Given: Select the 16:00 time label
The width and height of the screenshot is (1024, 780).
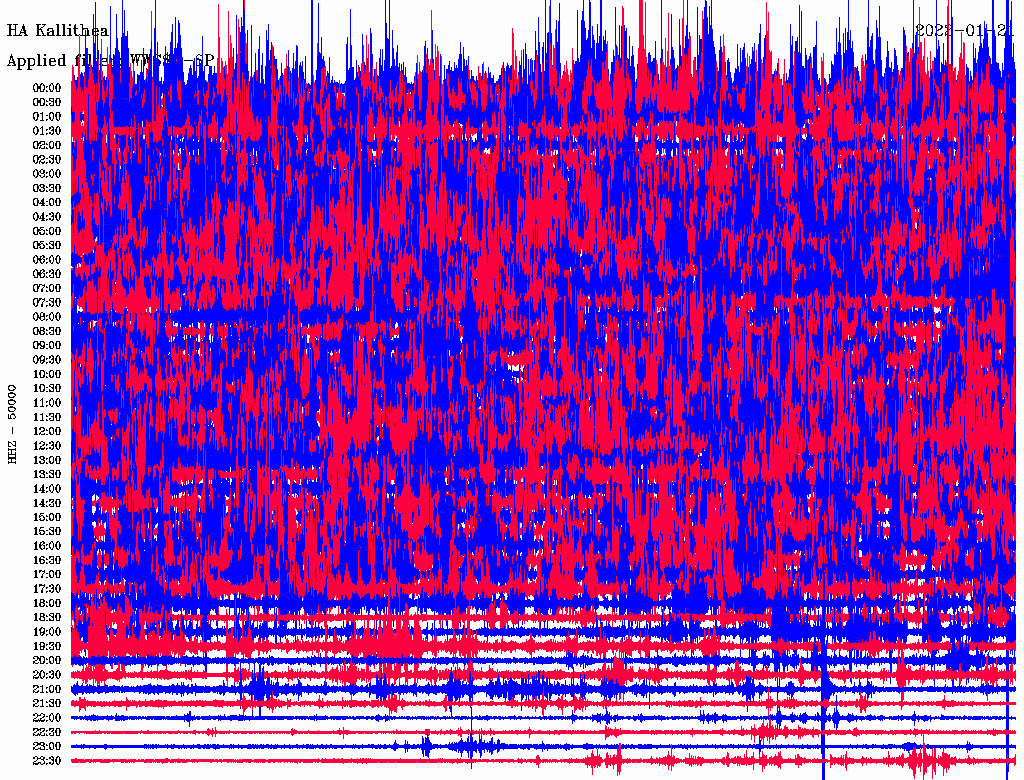Looking at the screenshot, I should pyautogui.click(x=47, y=546).
